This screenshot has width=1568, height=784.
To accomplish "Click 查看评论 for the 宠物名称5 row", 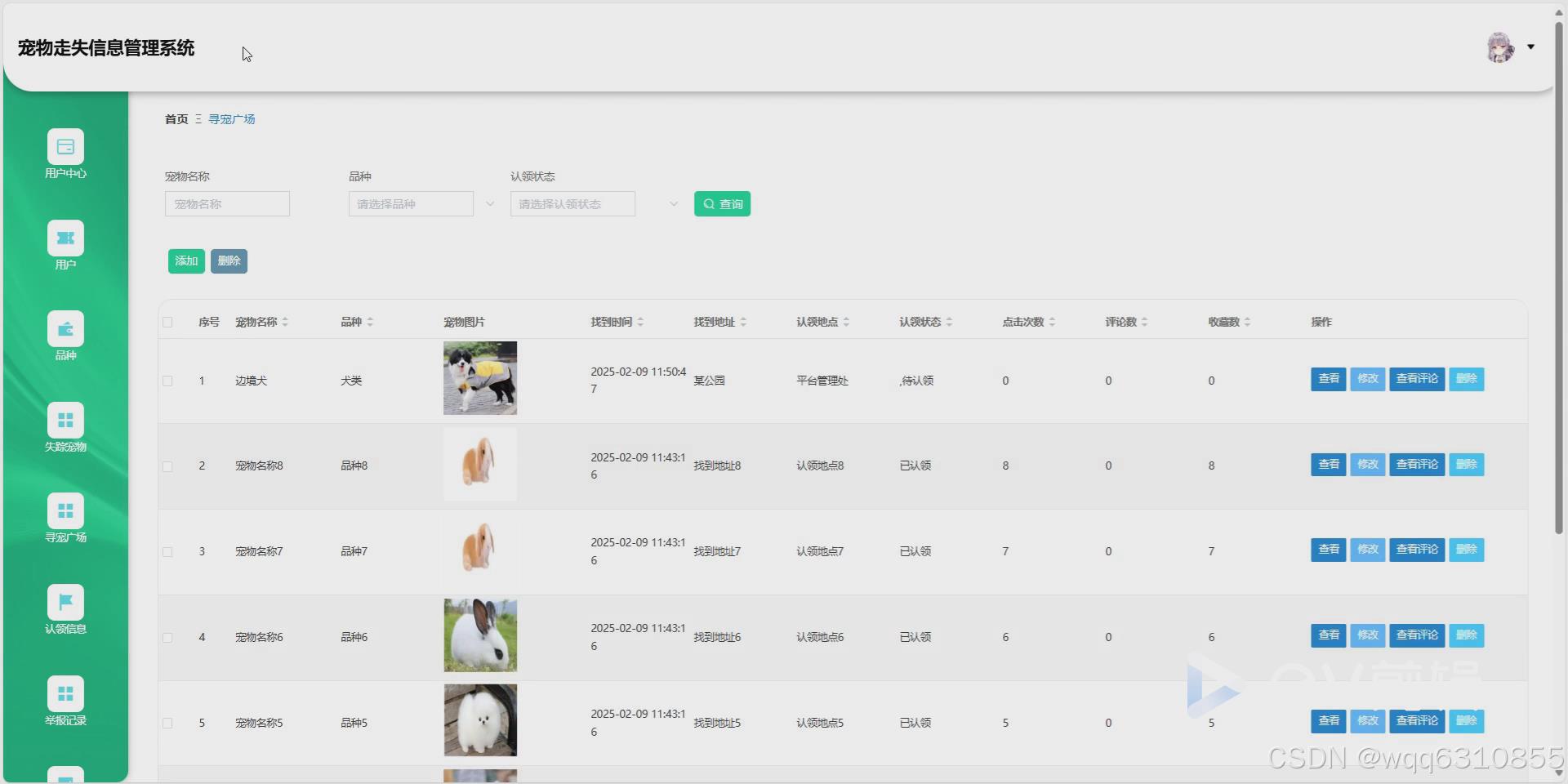I will click(1417, 721).
